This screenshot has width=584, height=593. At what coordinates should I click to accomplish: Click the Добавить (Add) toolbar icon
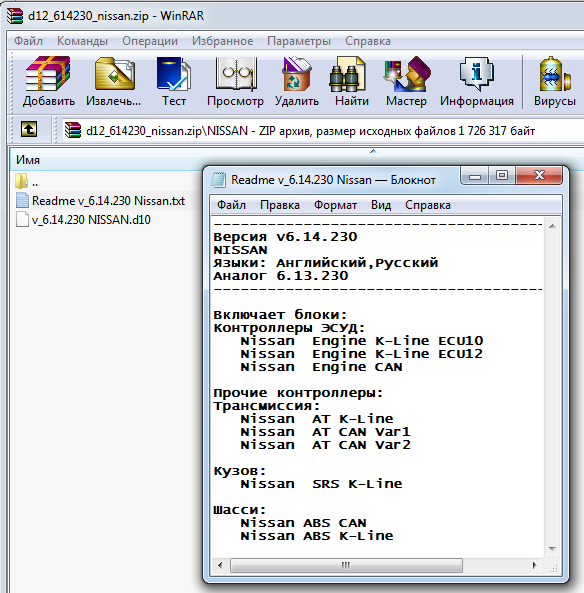click(x=48, y=81)
